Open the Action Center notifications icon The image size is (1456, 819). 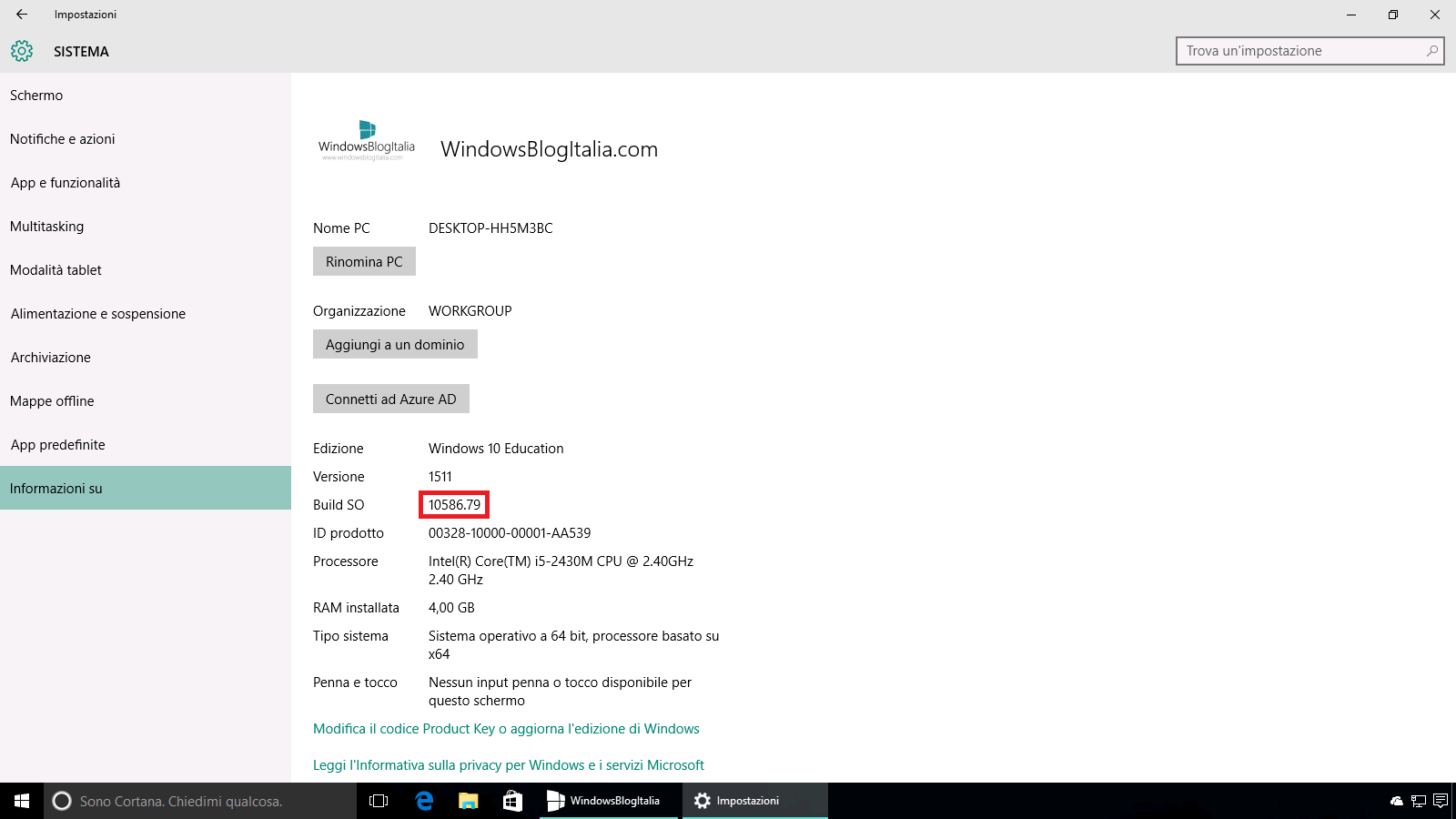(x=1441, y=801)
